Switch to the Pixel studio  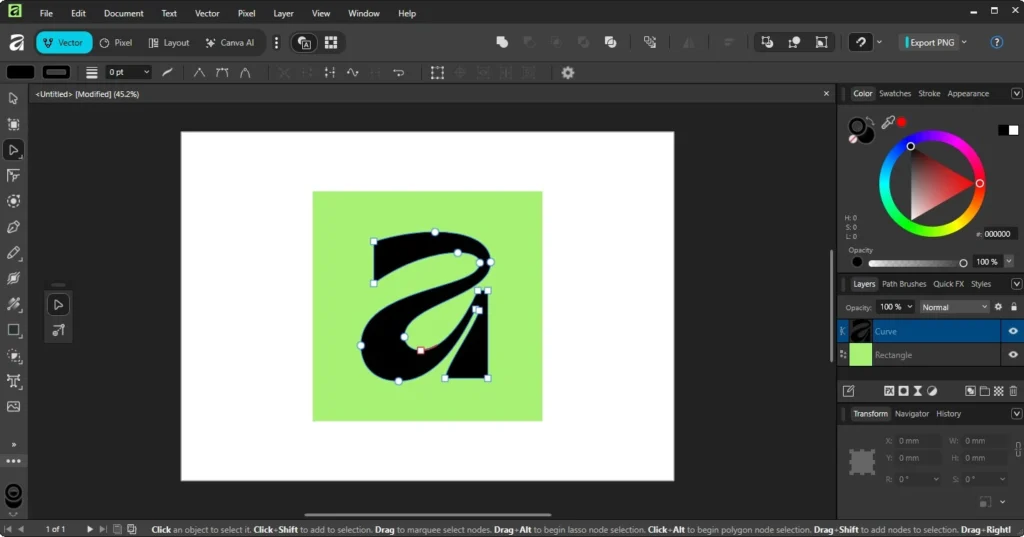click(x=116, y=43)
